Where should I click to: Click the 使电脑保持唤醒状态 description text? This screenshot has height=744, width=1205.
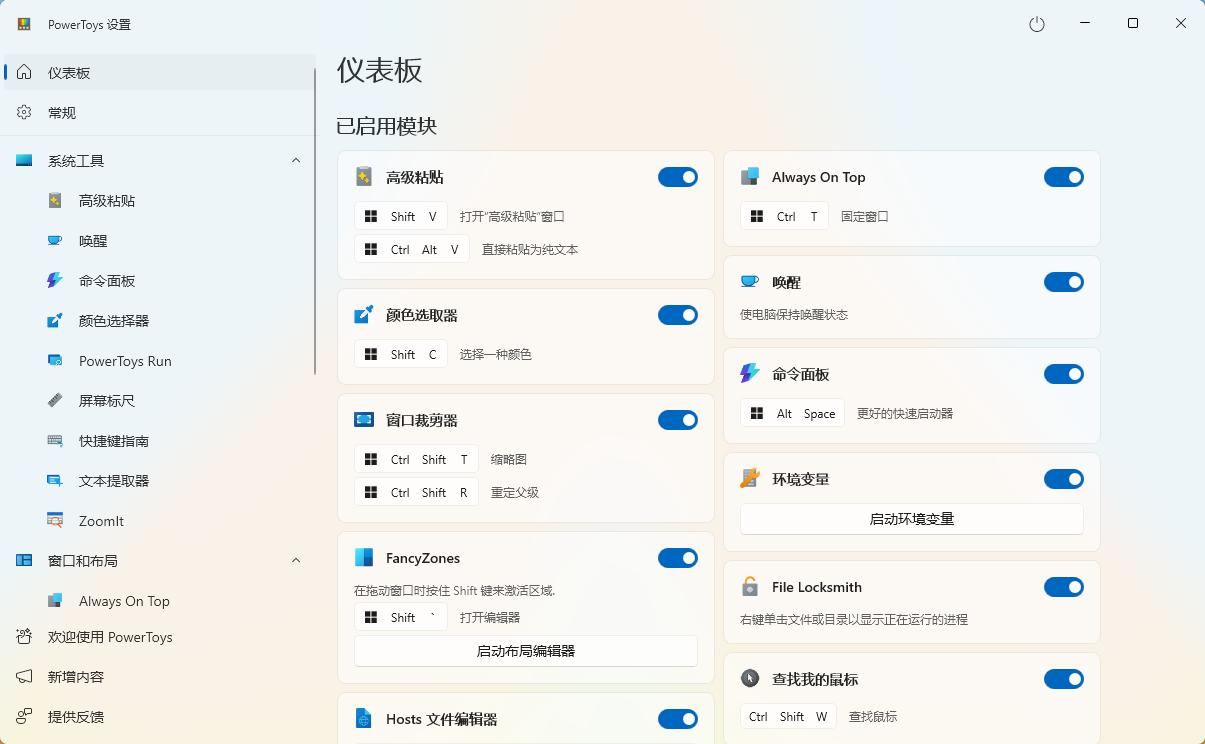[794, 314]
